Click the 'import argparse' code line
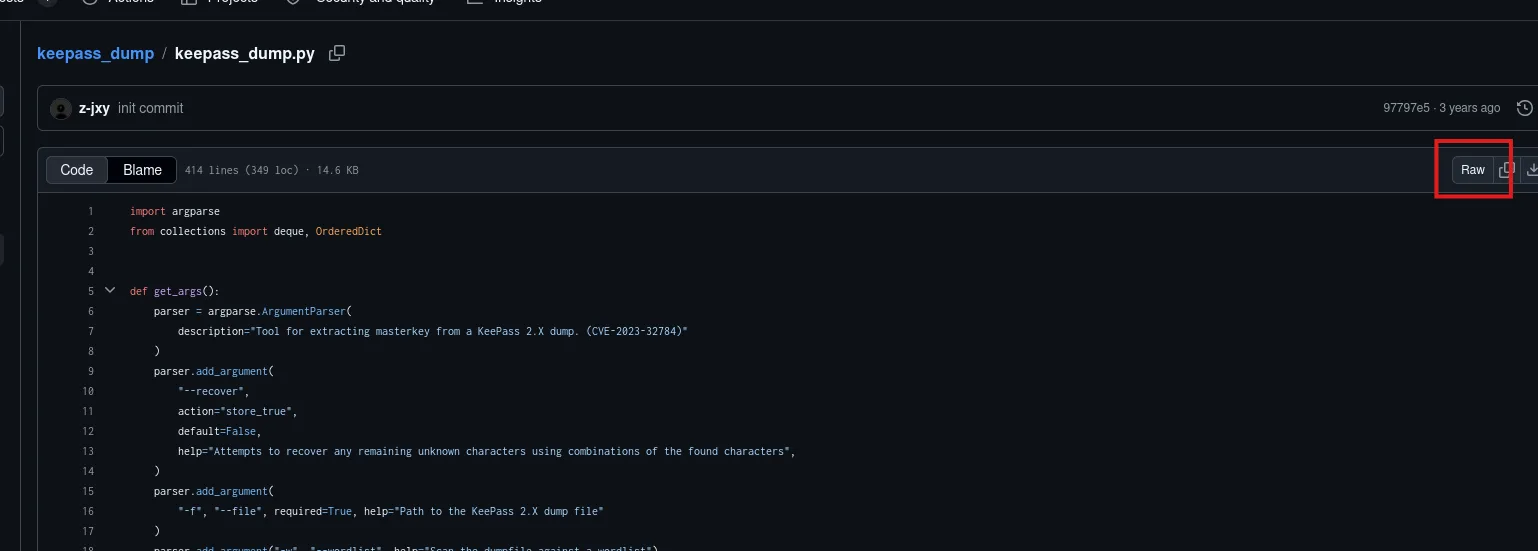 (175, 211)
